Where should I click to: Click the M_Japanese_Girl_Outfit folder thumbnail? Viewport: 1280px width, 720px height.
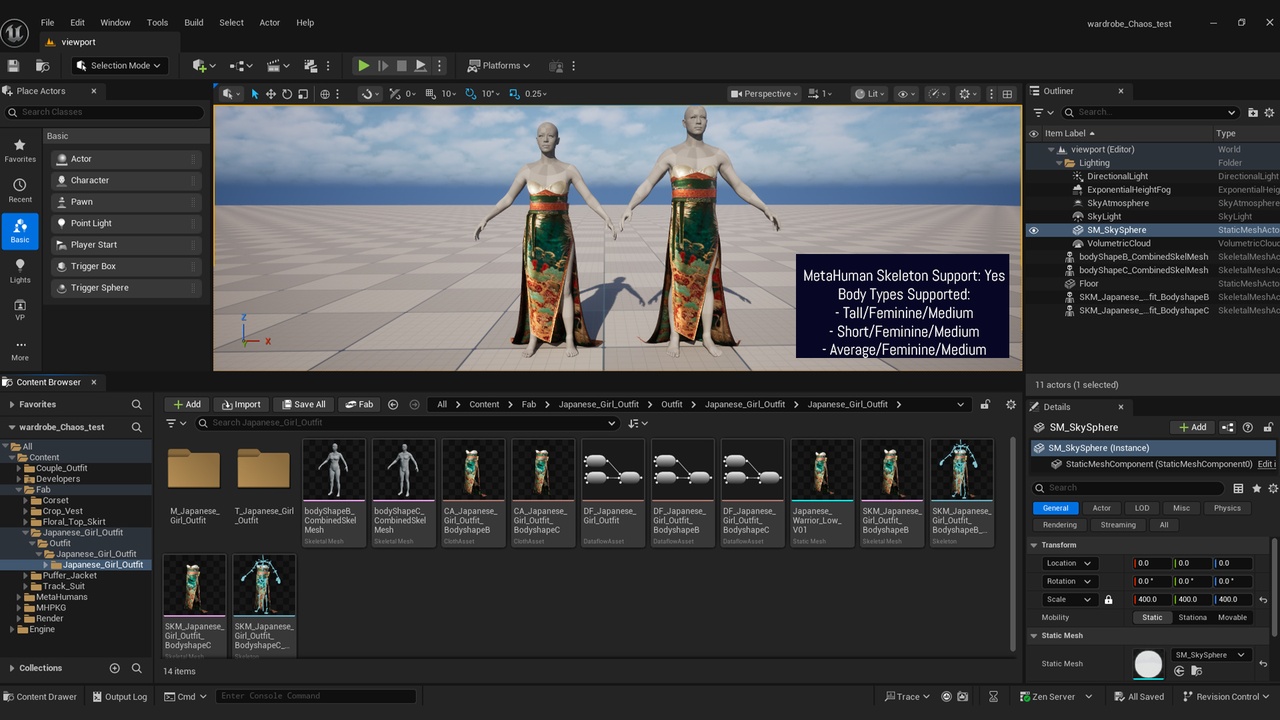(x=194, y=469)
